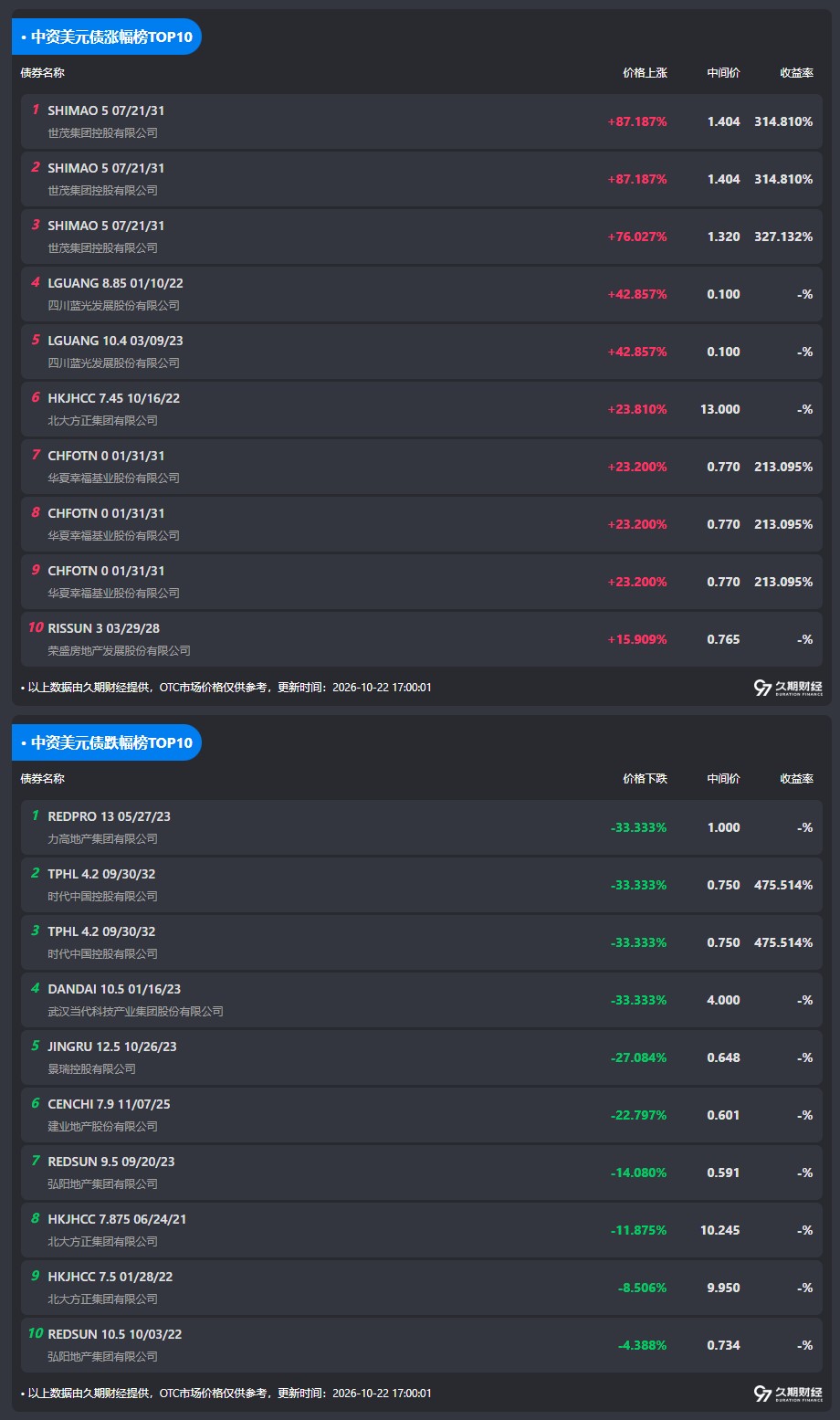Open the HKJHCC 7.875 06/24/21 bond
The width and height of the screenshot is (840, 1420).
pyautogui.click(x=422, y=1230)
